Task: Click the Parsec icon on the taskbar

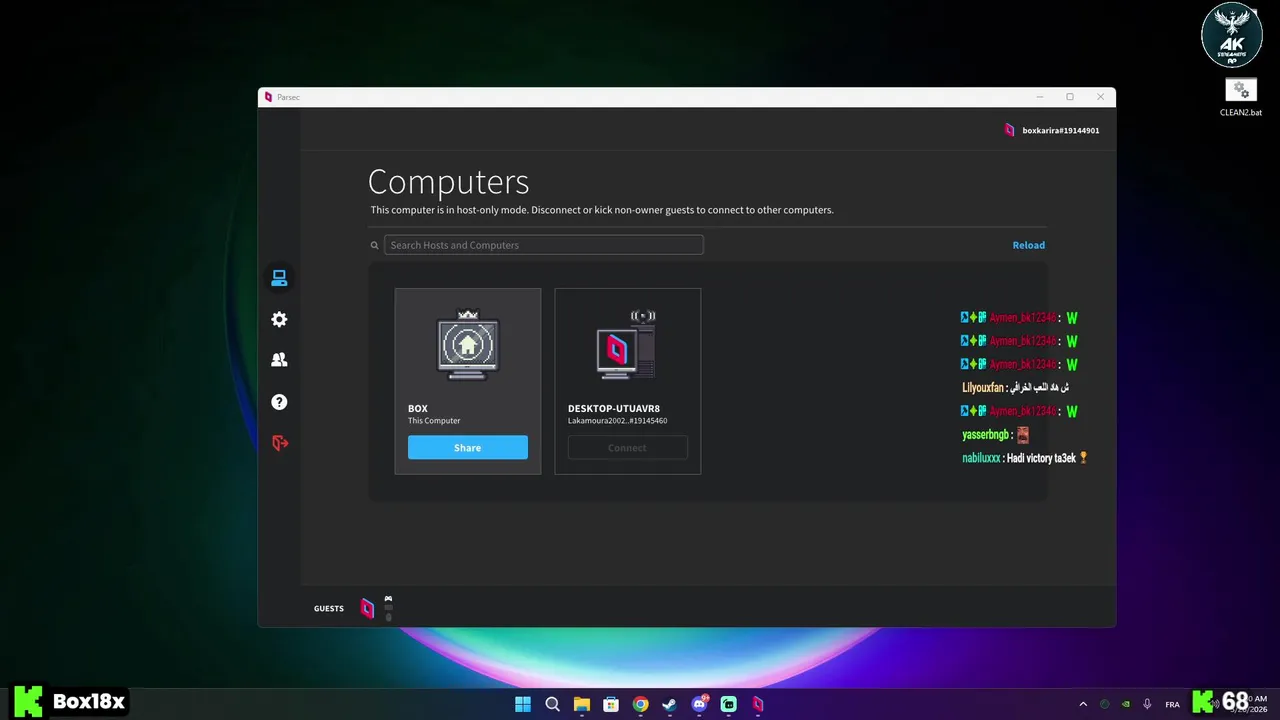Action: coord(759,704)
